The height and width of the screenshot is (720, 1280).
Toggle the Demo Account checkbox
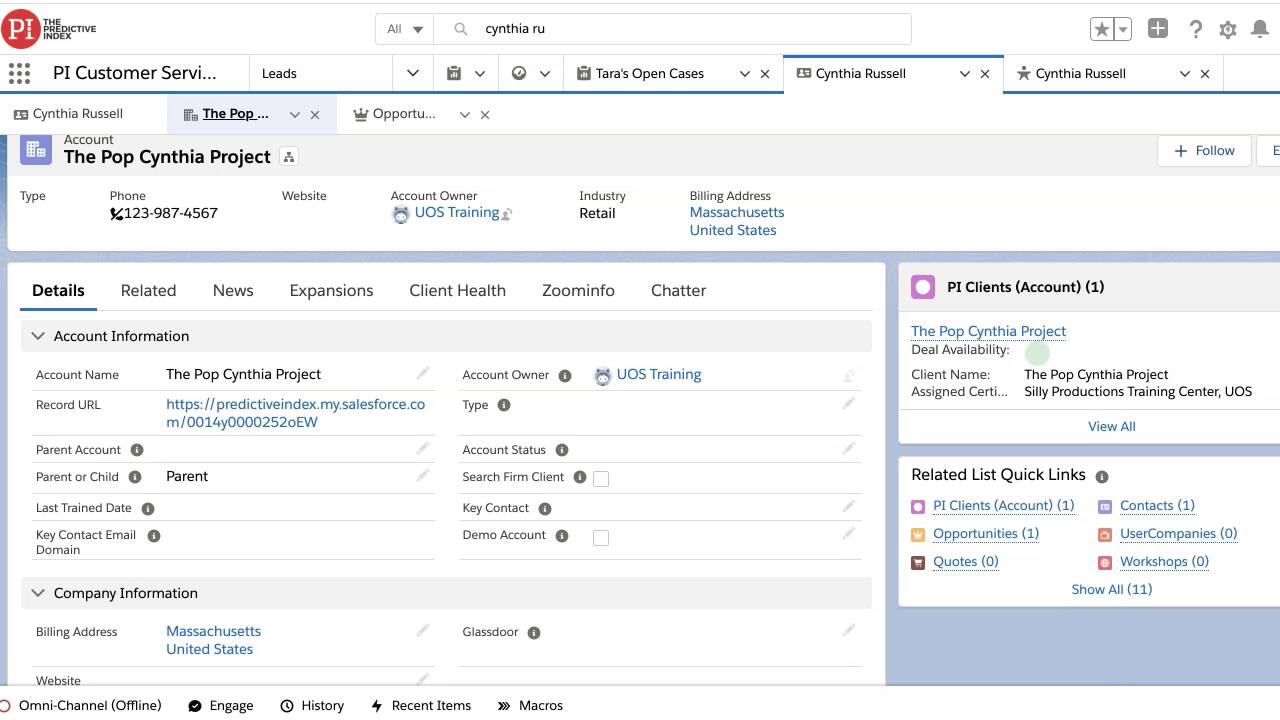tap(601, 537)
